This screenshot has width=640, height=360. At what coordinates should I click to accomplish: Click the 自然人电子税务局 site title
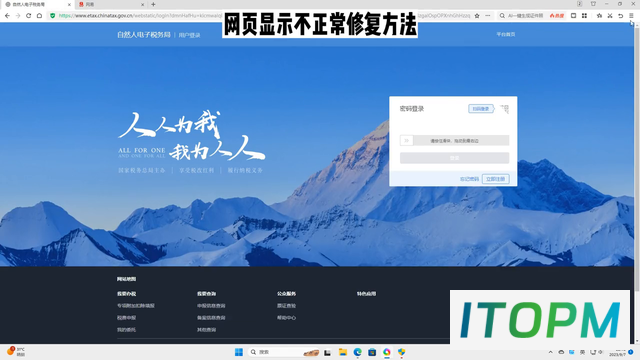pyautogui.click(x=144, y=35)
